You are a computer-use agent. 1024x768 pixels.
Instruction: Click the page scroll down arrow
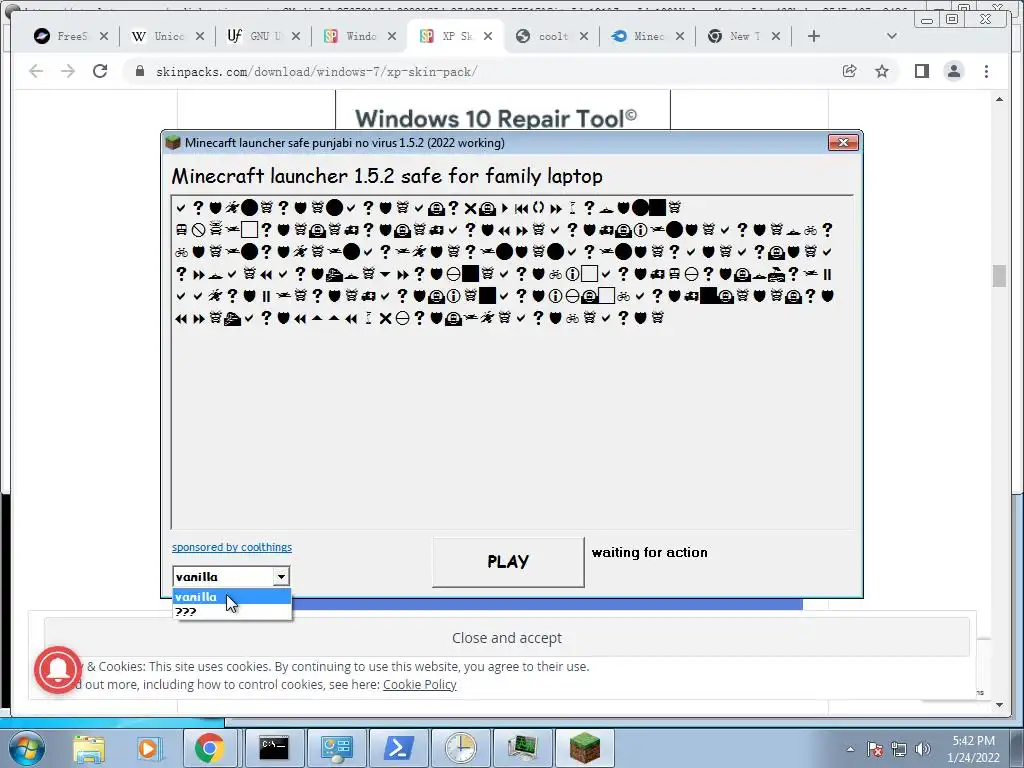999,705
